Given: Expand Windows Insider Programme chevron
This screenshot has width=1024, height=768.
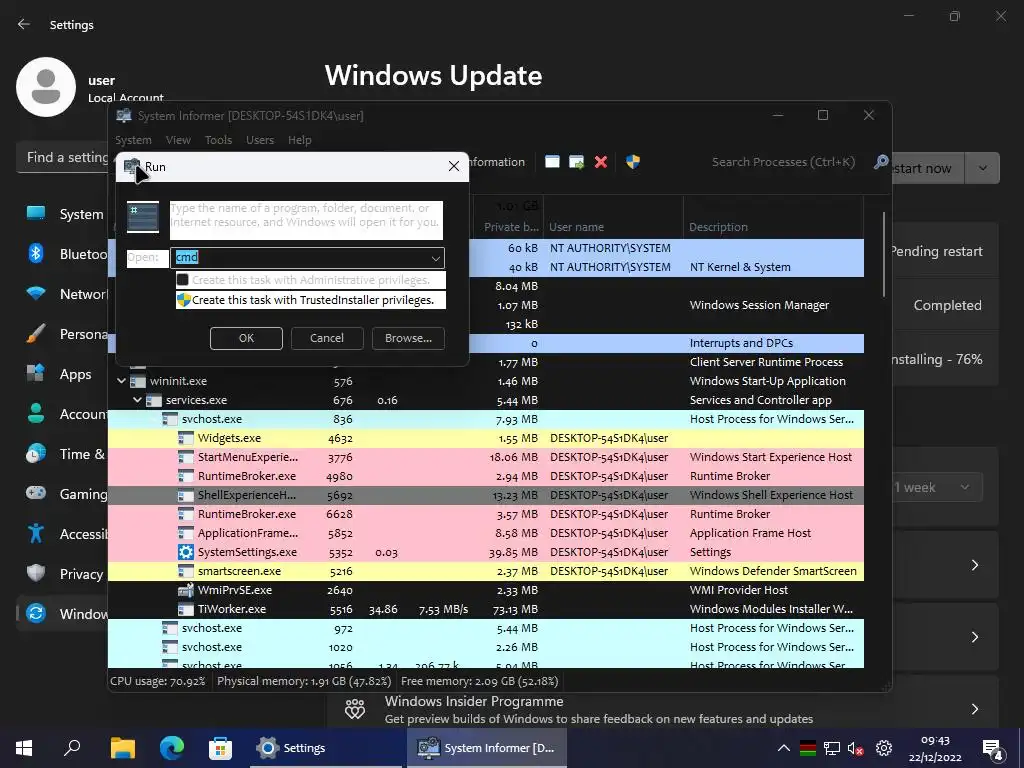Looking at the screenshot, I should [974, 709].
